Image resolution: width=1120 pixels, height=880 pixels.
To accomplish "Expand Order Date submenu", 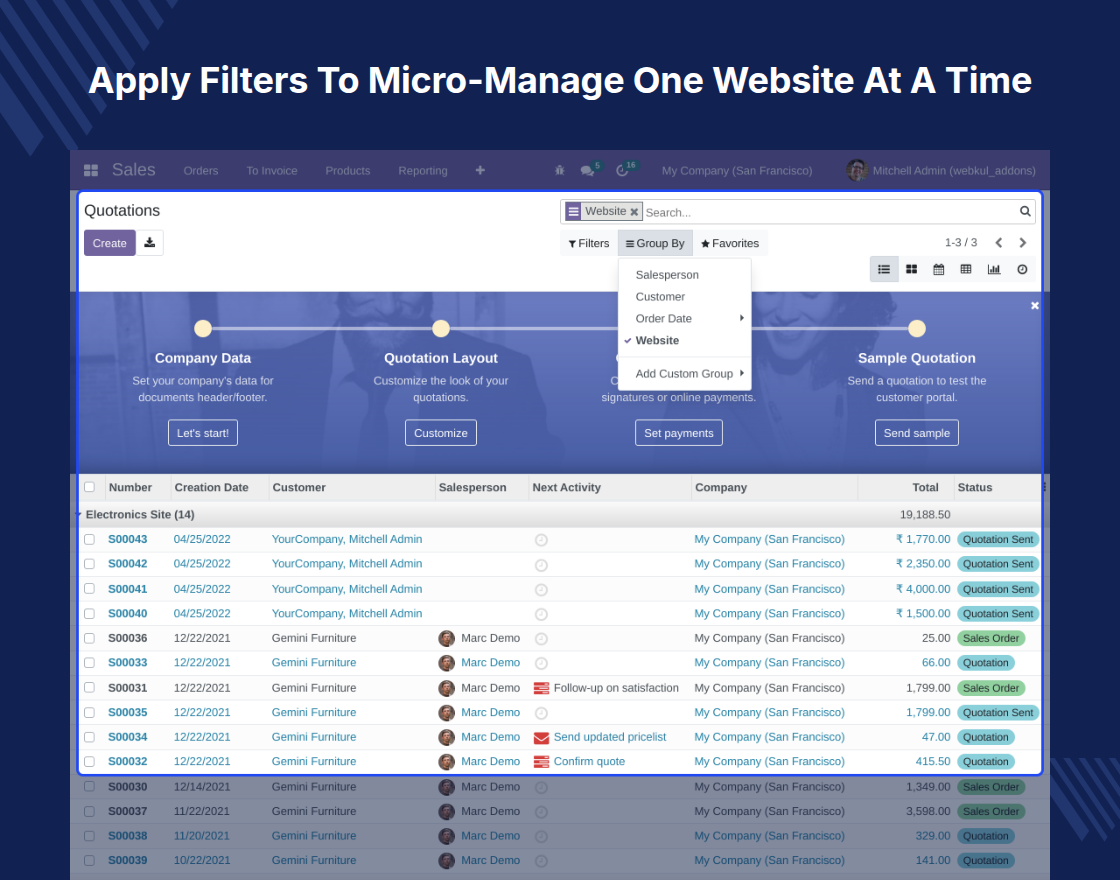I will 686,319.
